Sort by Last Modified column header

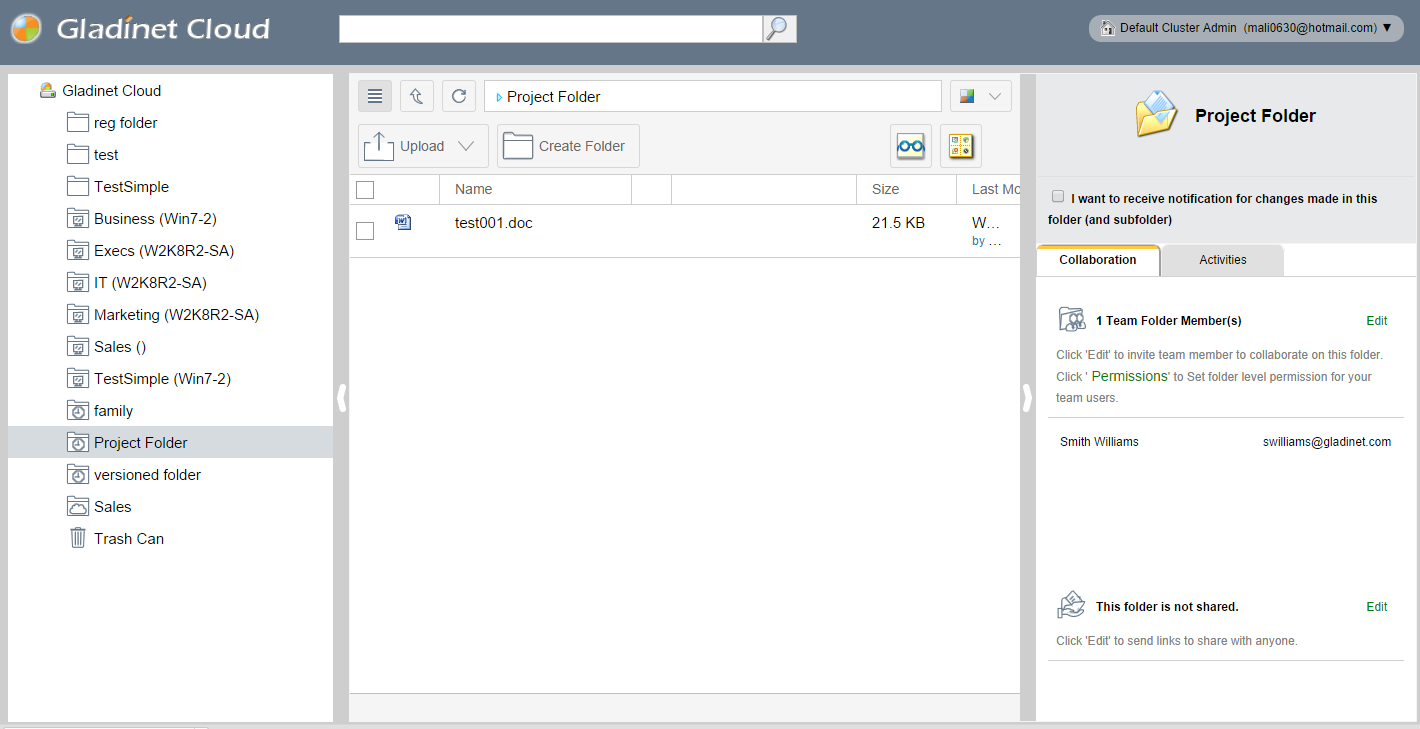(x=995, y=189)
